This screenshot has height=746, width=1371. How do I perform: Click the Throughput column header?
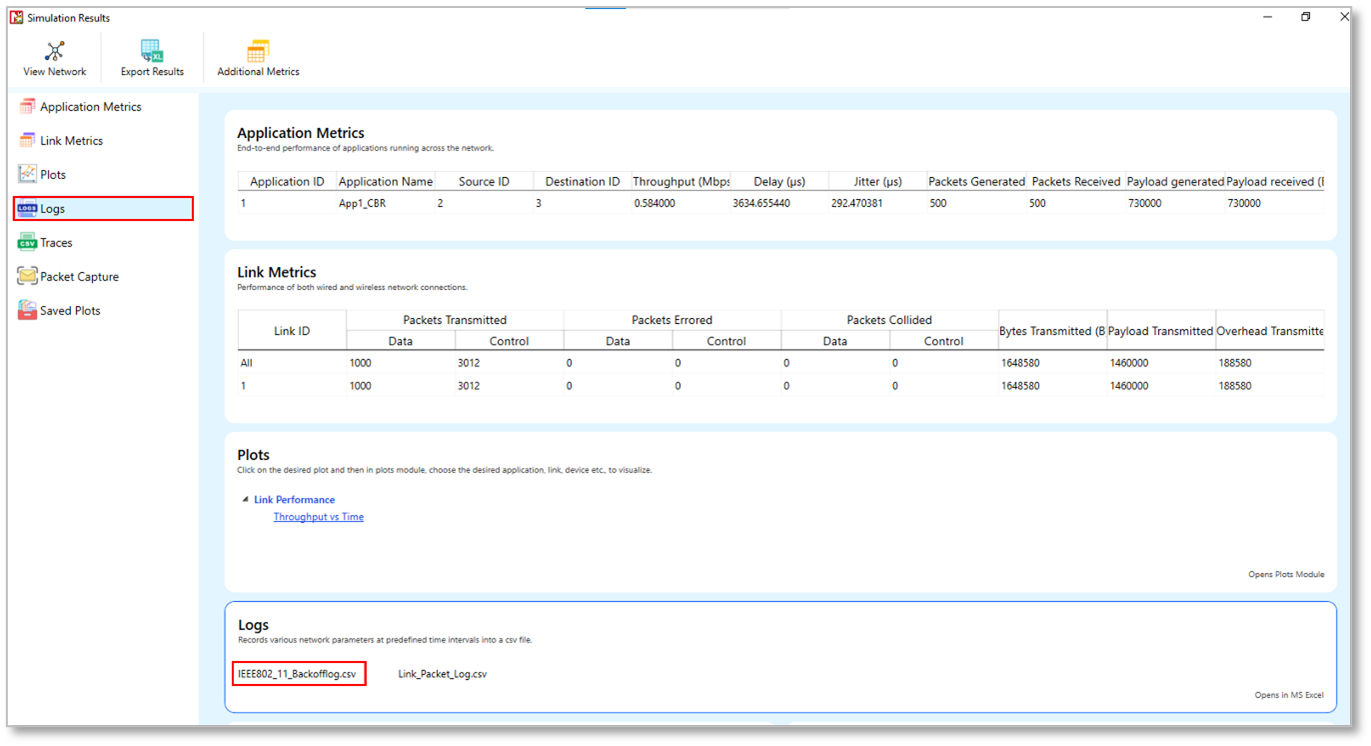pyautogui.click(x=681, y=182)
